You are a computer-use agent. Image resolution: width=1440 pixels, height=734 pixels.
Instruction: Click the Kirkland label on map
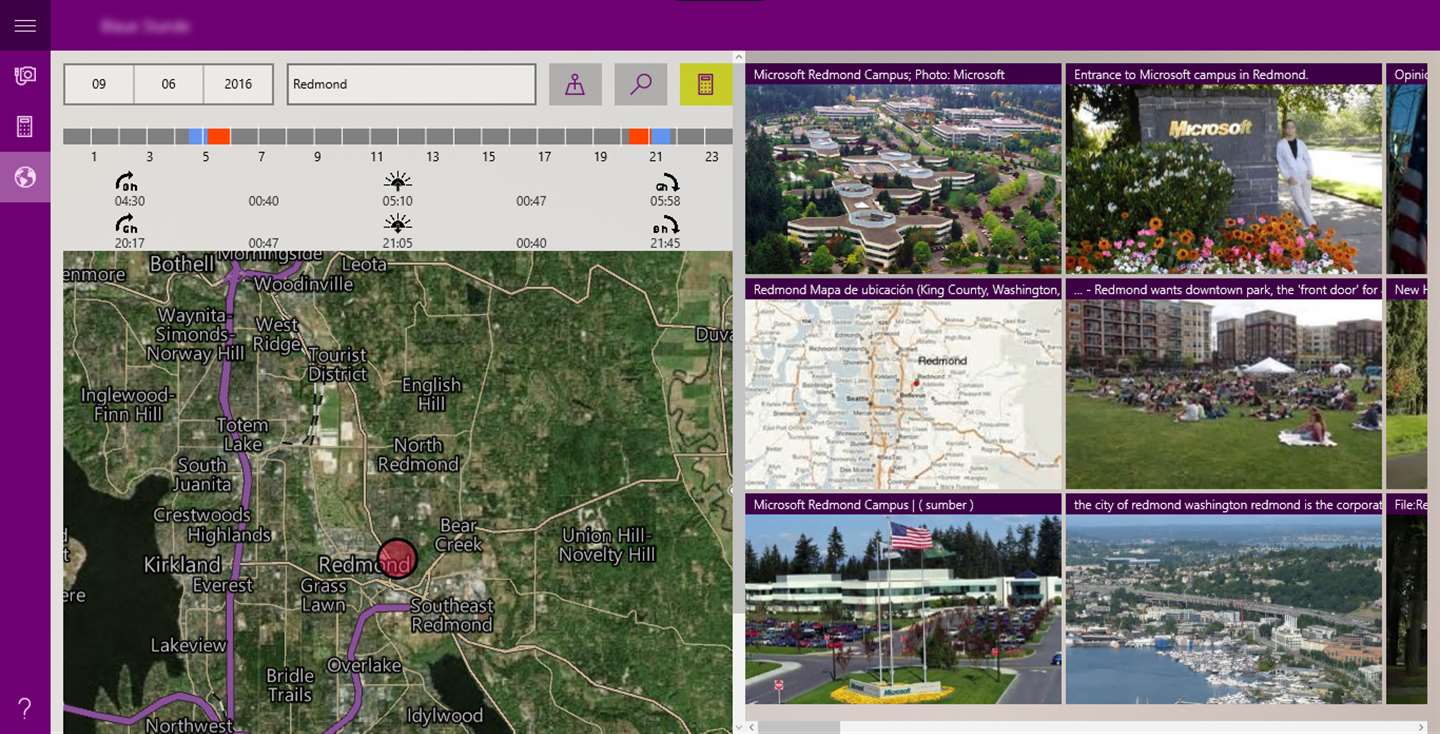(x=182, y=565)
